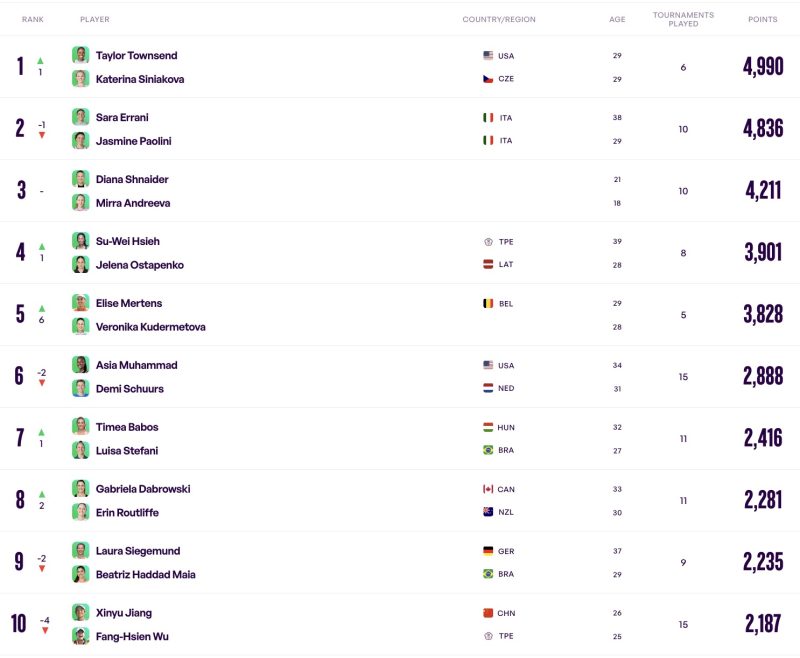Open Jelena Ostapenko's player page
The width and height of the screenshot is (800, 658).
click(x=140, y=265)
